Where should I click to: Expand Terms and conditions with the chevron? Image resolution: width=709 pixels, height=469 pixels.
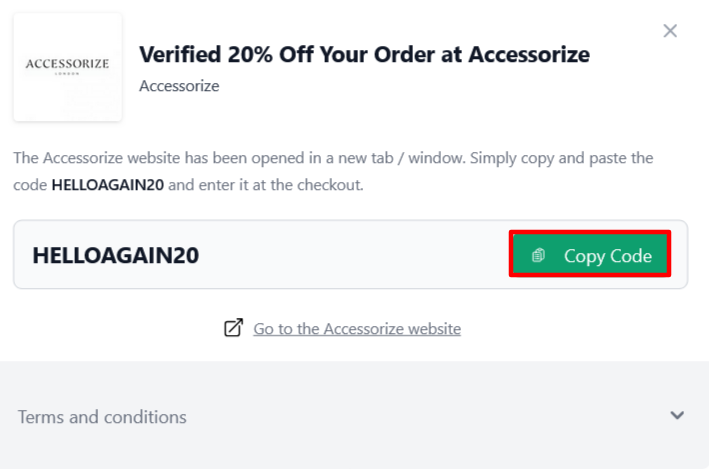point(677,416)
